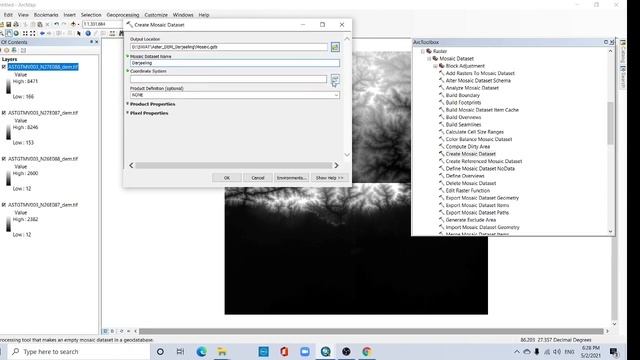This screenshot has width=640, height=360.
Task: Open Add Data dropdown arrow
Action: [78, 24]
